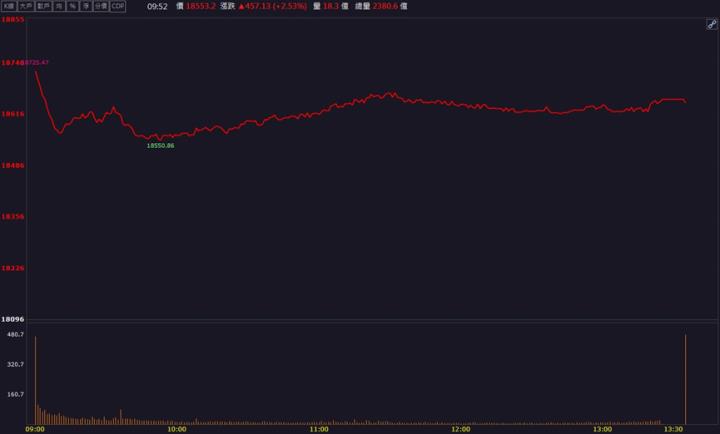Click the 18553.2 price value
The width and height of the screenshot is (720, 434).
(x=200, y=6)
